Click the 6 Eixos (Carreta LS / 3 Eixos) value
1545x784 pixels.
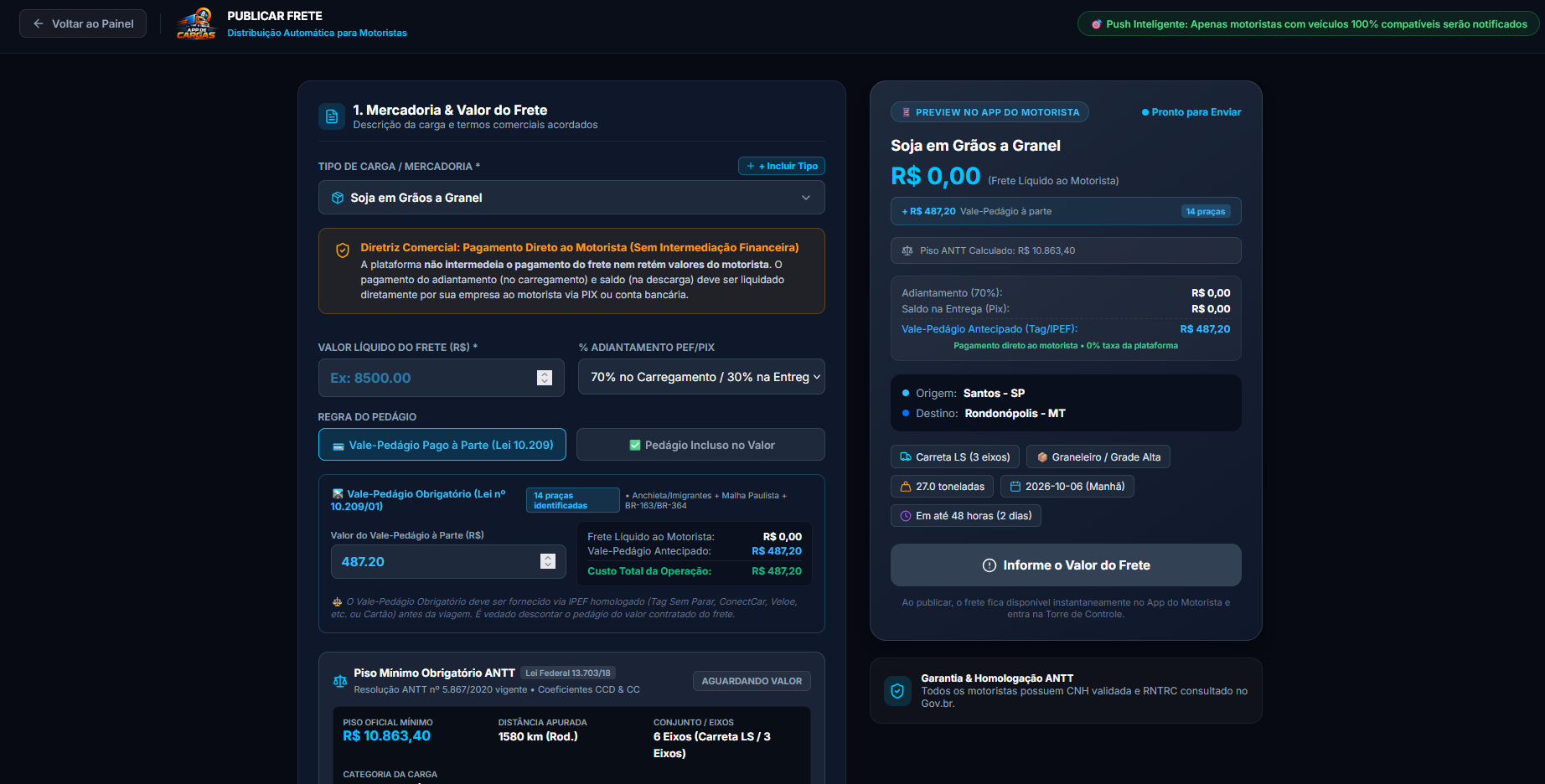click(712, 745)
